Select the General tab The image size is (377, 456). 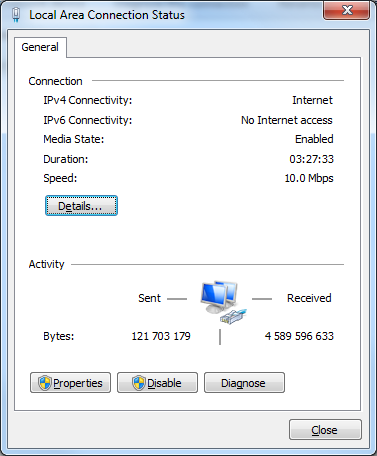[40, 47]
